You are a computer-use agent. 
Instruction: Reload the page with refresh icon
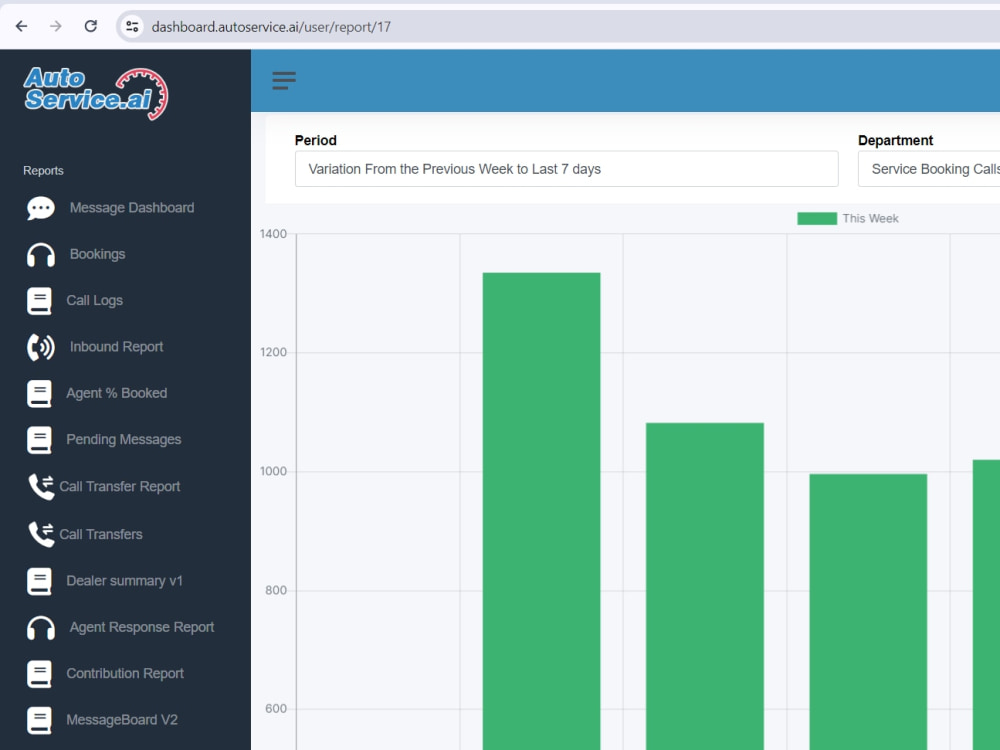point(91,26)
